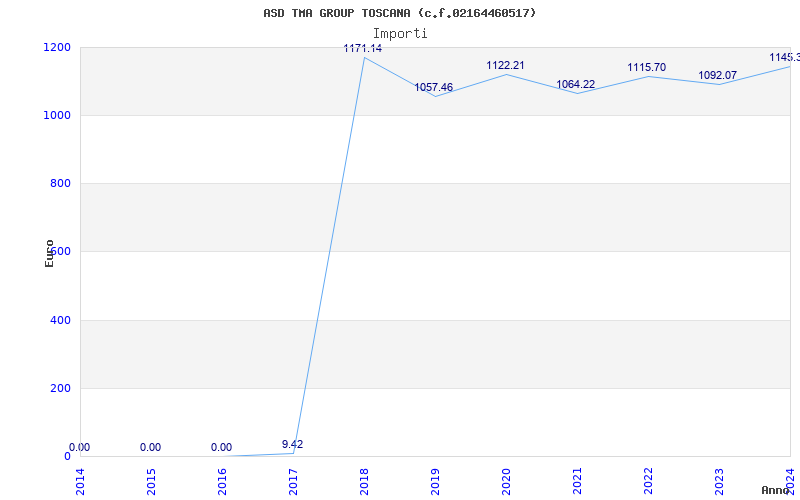This screenshot has width=800, height=500.
Task: Click the 2019 x-axis label
Action: [x=435, y=482]
